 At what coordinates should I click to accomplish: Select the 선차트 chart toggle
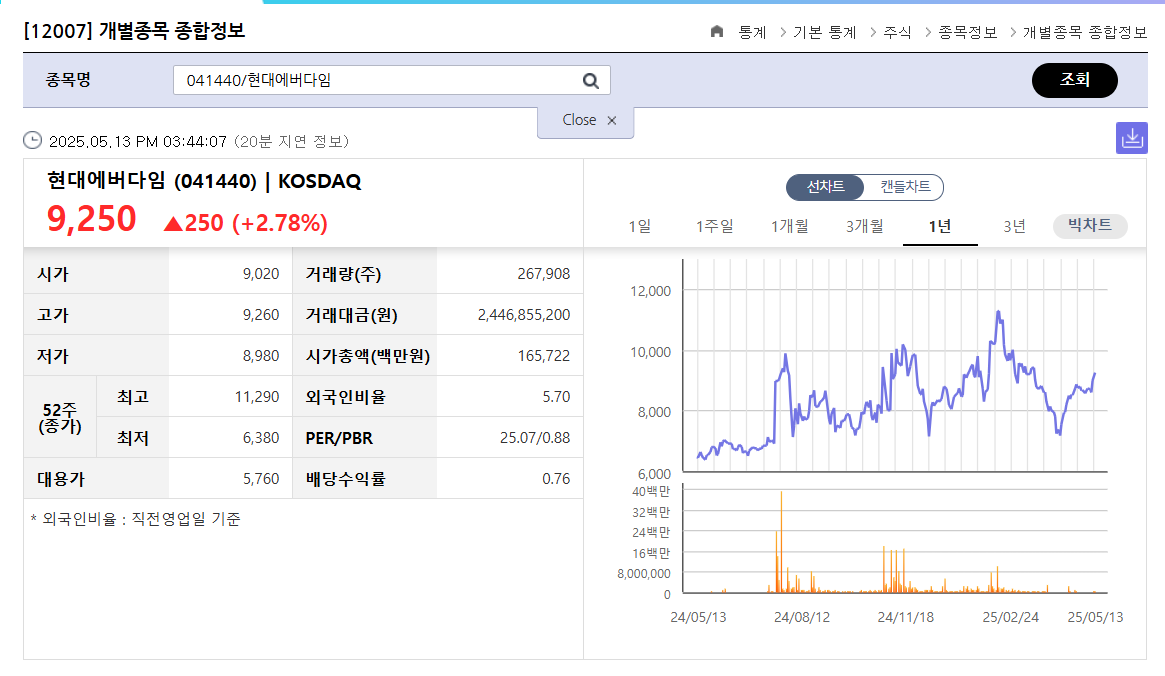[x=824, y=186]
